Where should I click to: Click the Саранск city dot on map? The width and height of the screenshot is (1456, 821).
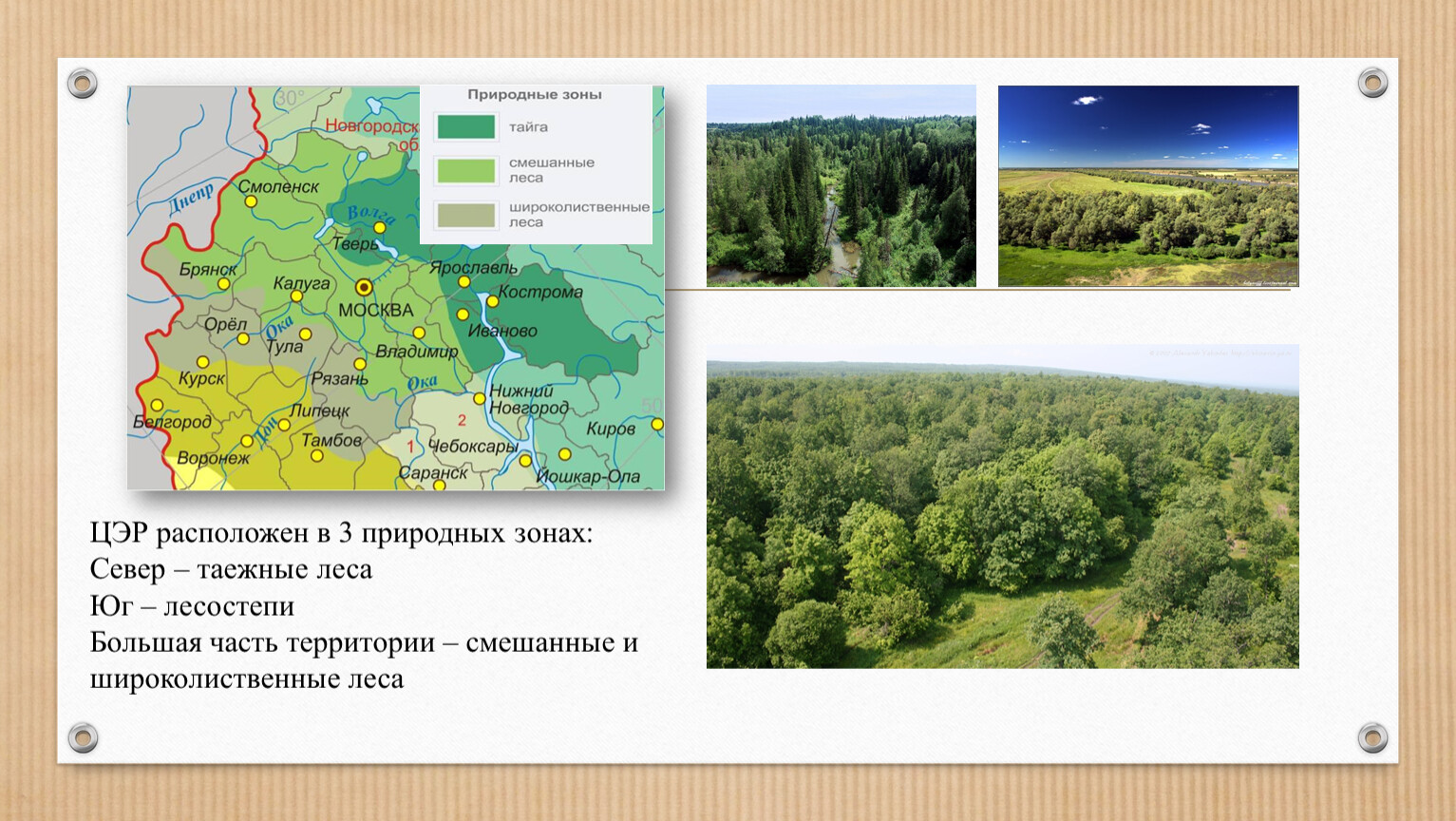click(x=439, y=485)
